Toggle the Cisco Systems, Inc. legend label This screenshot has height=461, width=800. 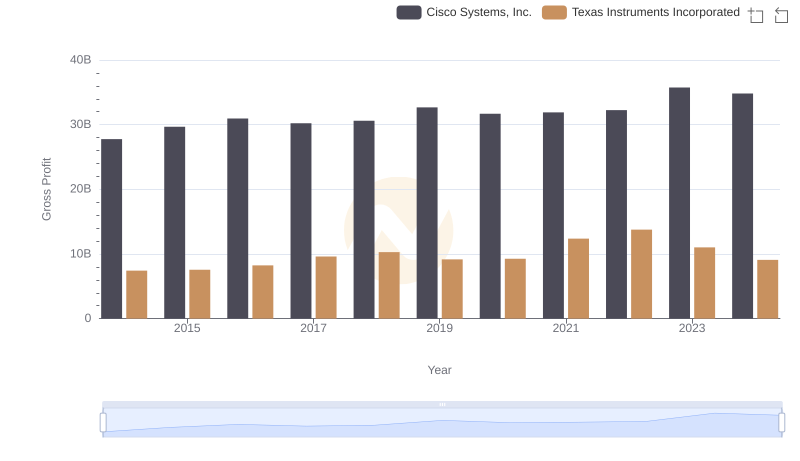point(479,12)
